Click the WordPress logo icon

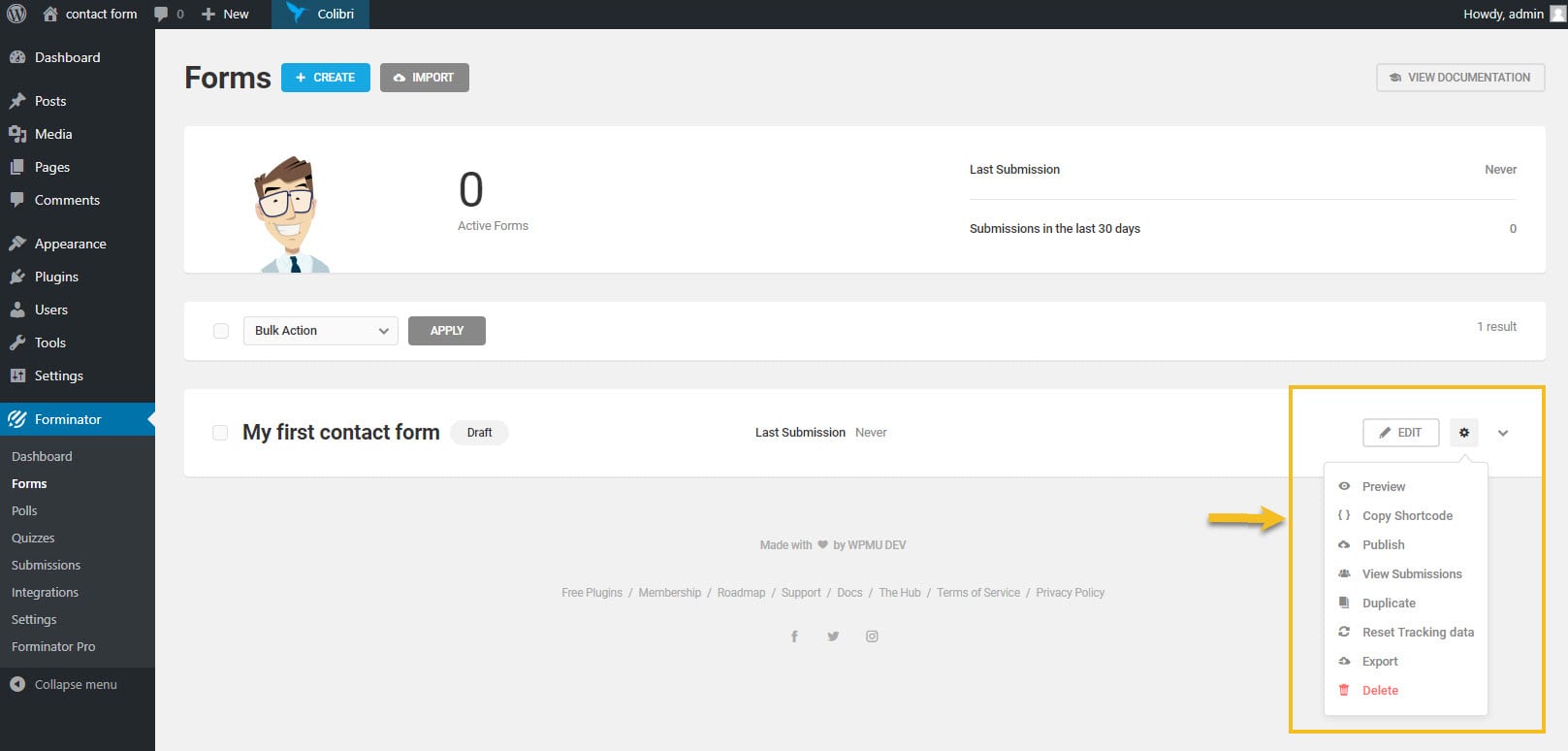pyautogui.click(x=16, y=14)
